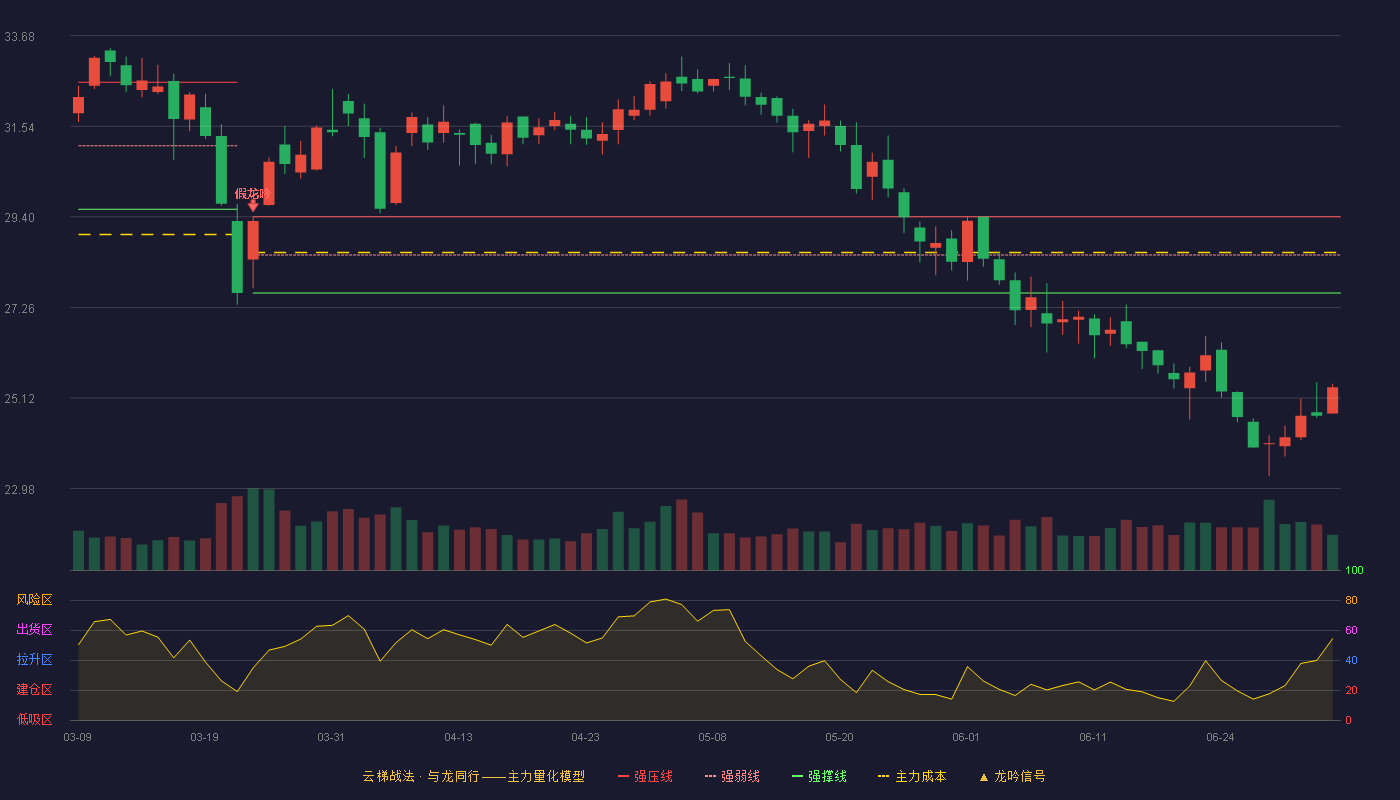1400x800 pixels.
Task: Click the 33.68 price axis label
Action: 20,37
